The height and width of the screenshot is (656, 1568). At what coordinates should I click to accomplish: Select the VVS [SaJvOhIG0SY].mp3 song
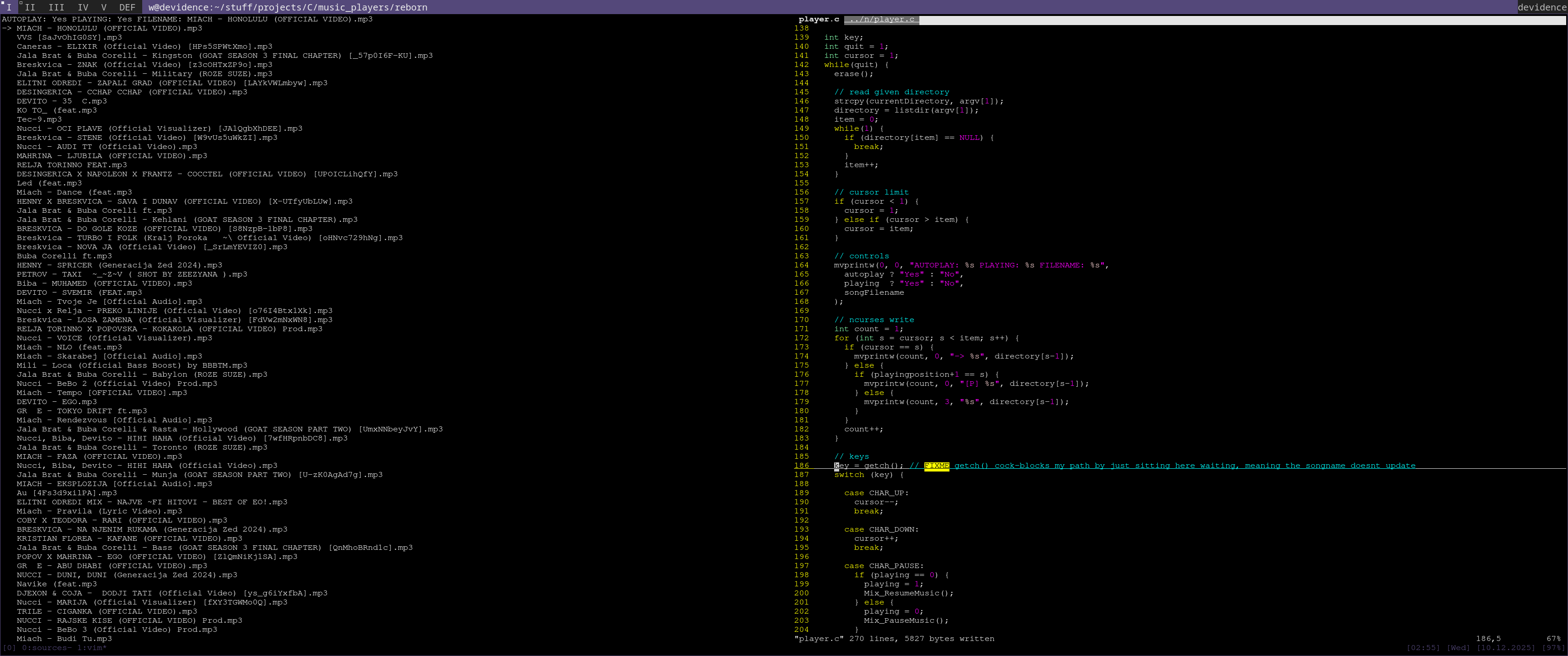point(69,37)
